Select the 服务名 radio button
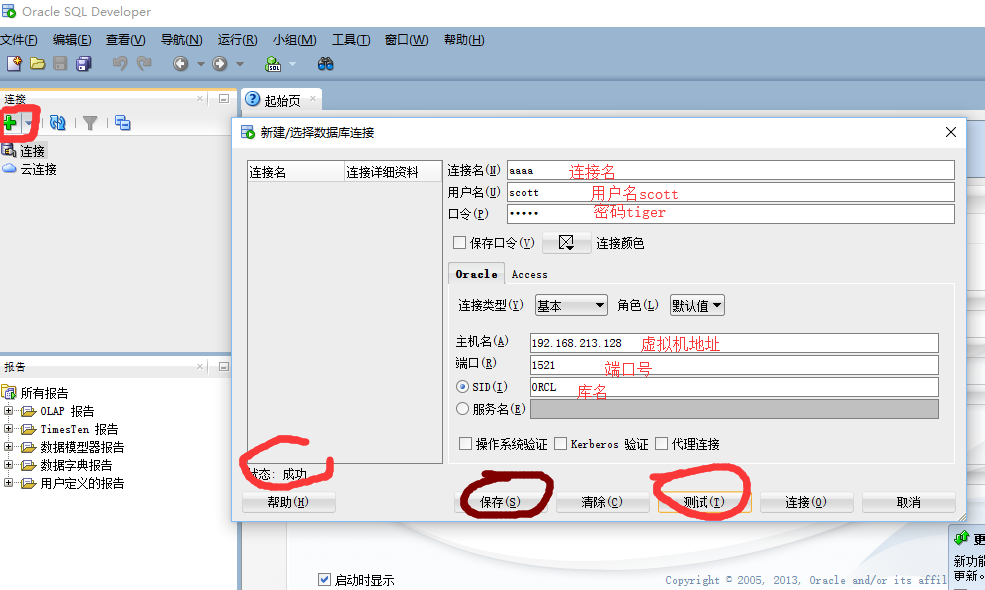Screen dimensions: 985x590 (x=462, y=409)
